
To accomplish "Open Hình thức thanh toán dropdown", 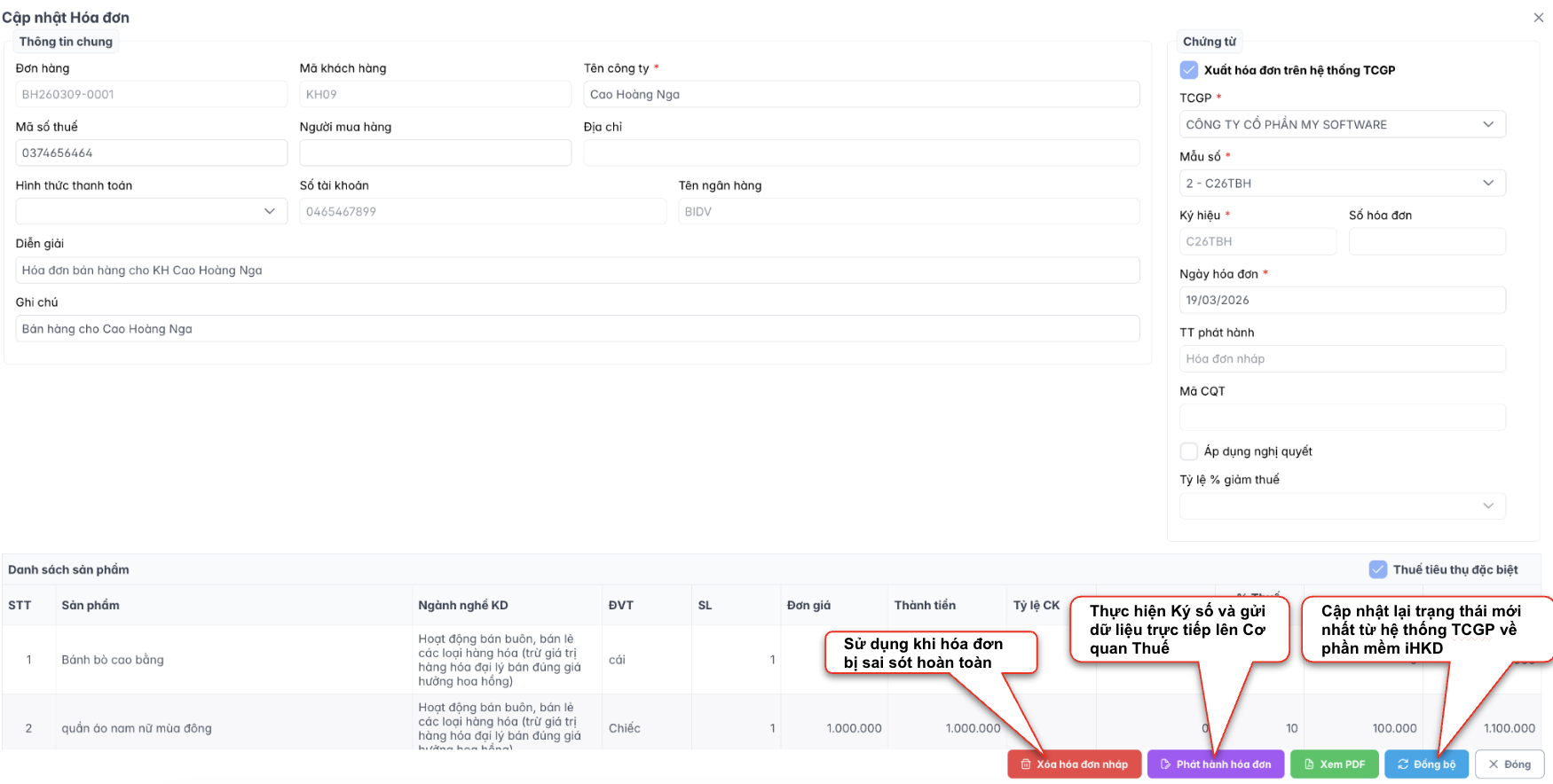I will (151, 212).
